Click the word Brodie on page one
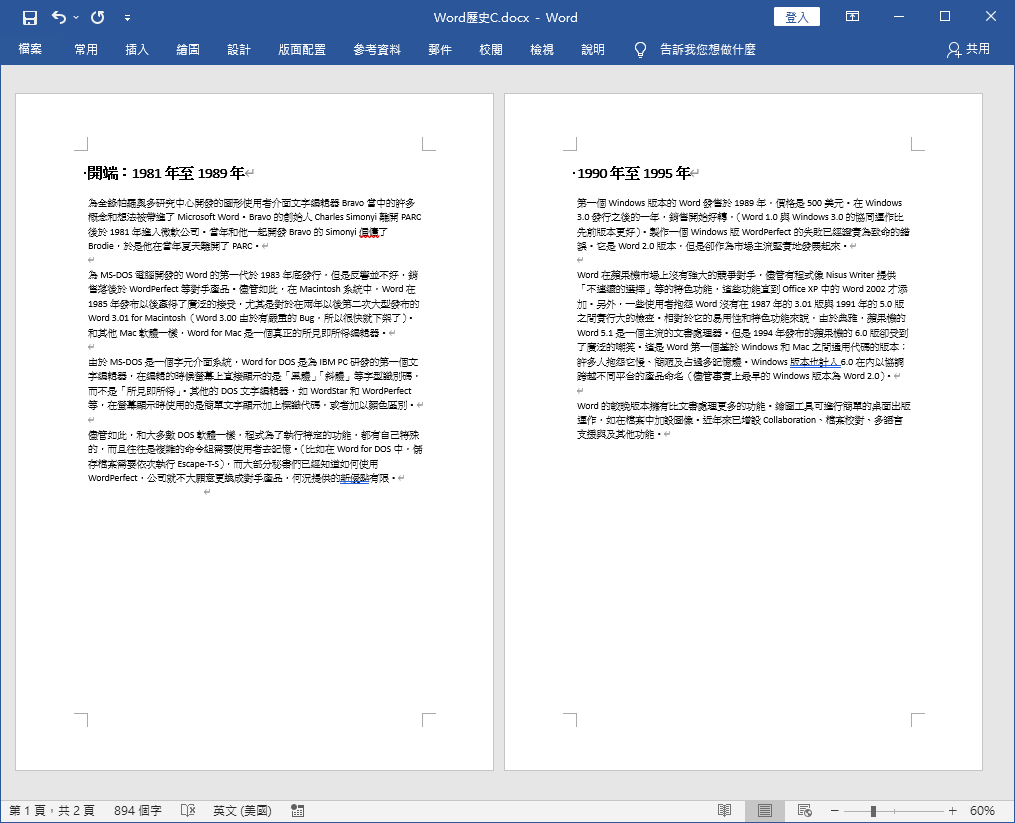1015x823 pixels. click(100, 246)
